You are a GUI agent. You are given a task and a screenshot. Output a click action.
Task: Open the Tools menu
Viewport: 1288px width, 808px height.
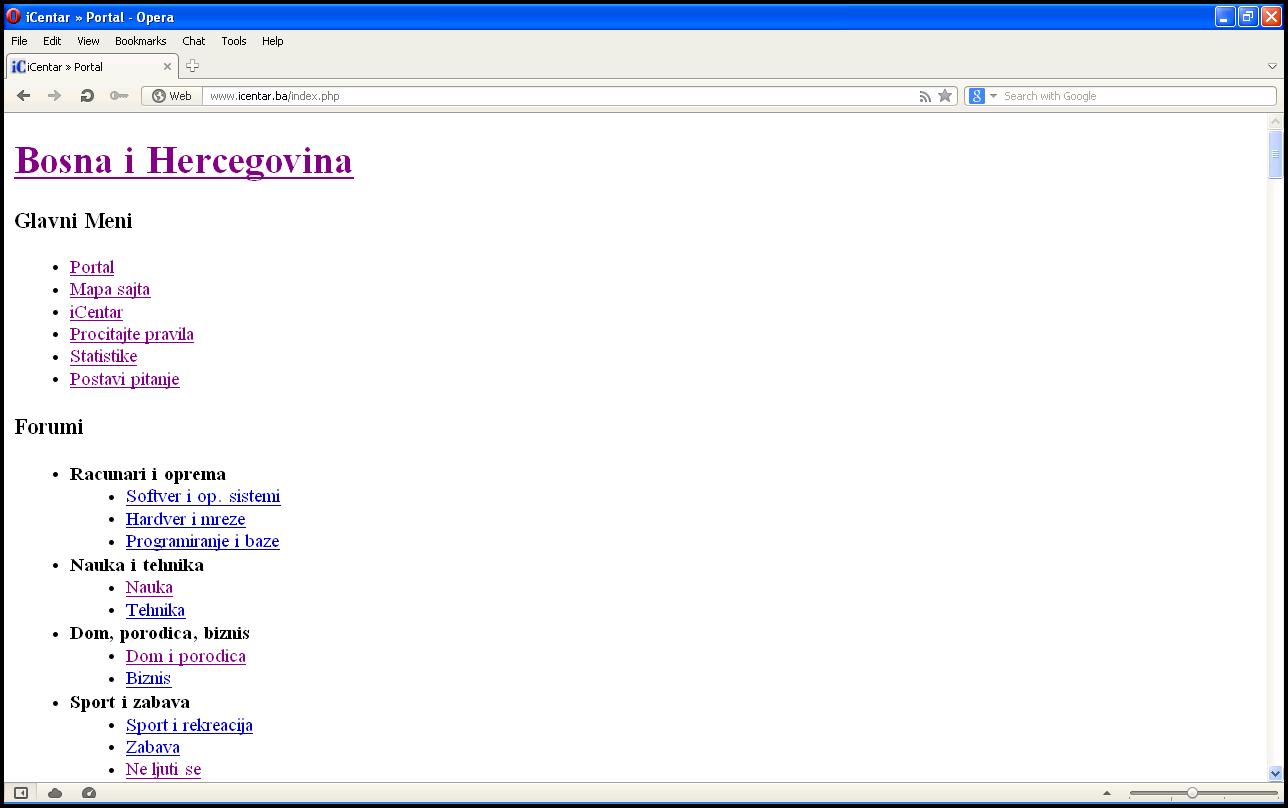234,41
